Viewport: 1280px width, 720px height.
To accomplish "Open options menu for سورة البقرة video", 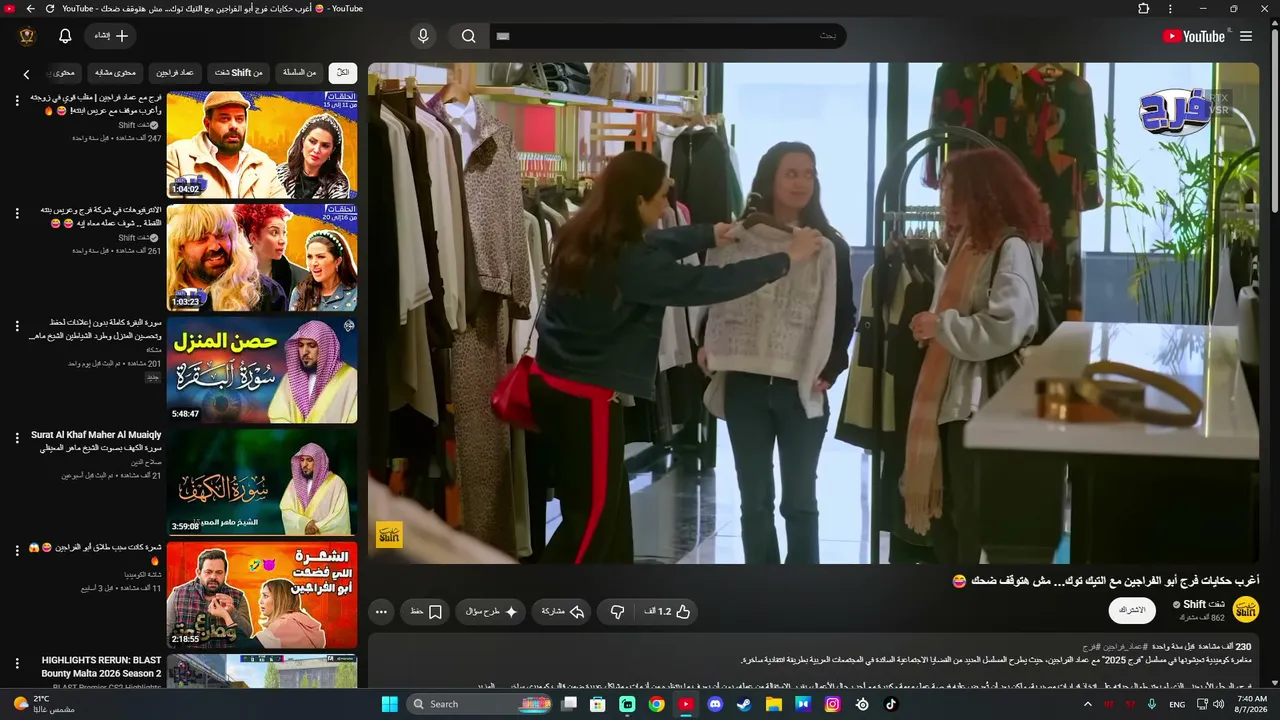I will pos(17,326).
